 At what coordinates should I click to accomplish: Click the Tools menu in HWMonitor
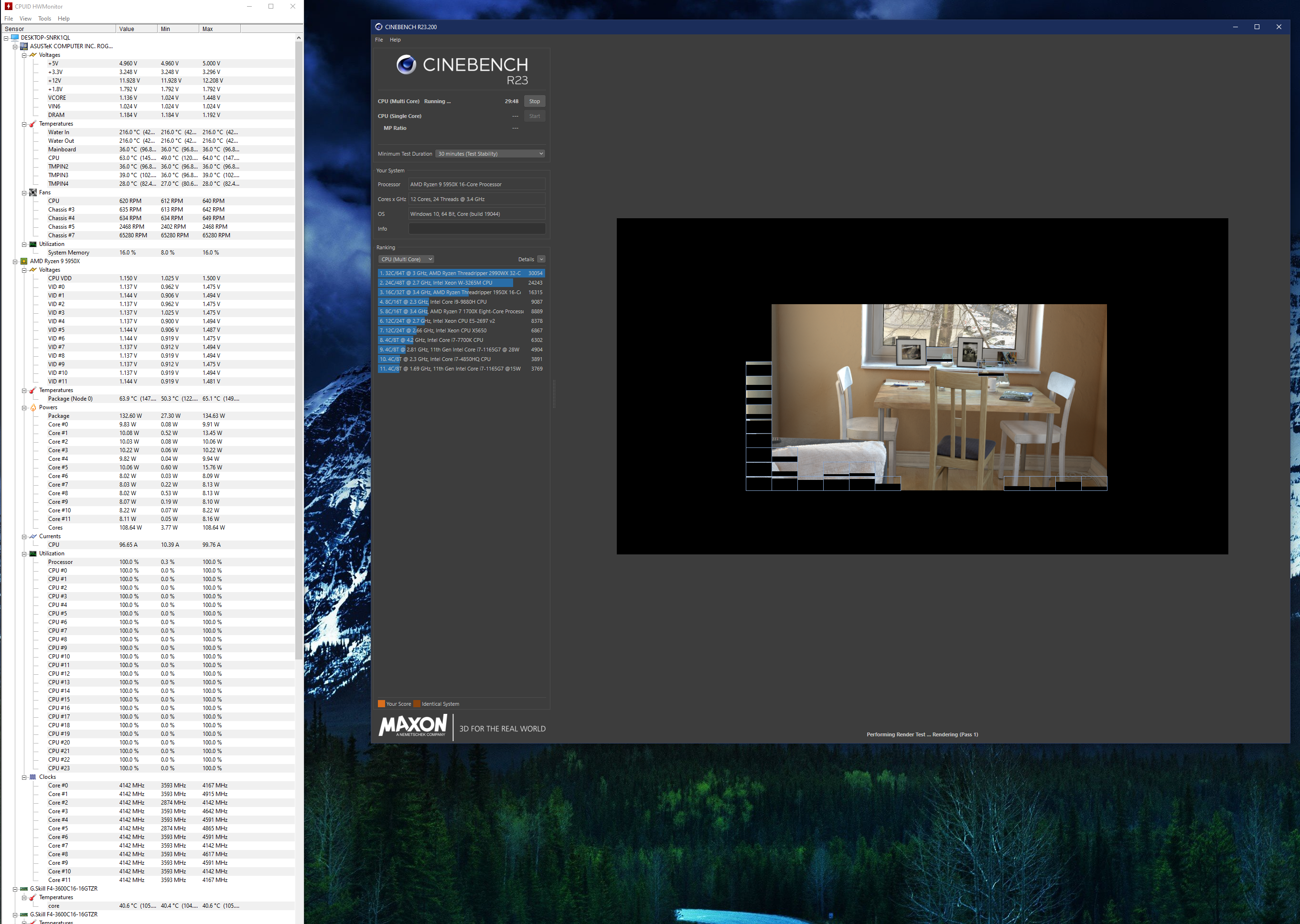click(x=43, y=19)
